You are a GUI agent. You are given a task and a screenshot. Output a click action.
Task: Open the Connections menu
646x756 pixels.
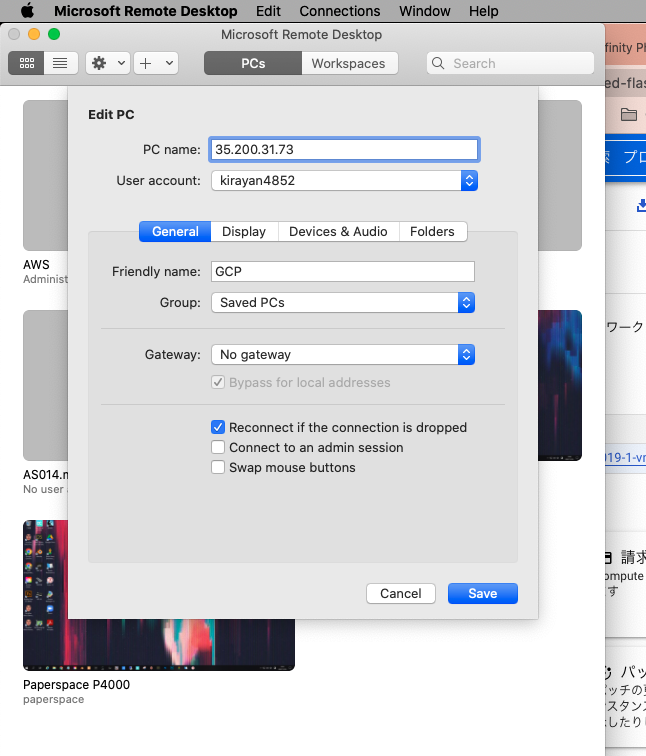point(340,11)
